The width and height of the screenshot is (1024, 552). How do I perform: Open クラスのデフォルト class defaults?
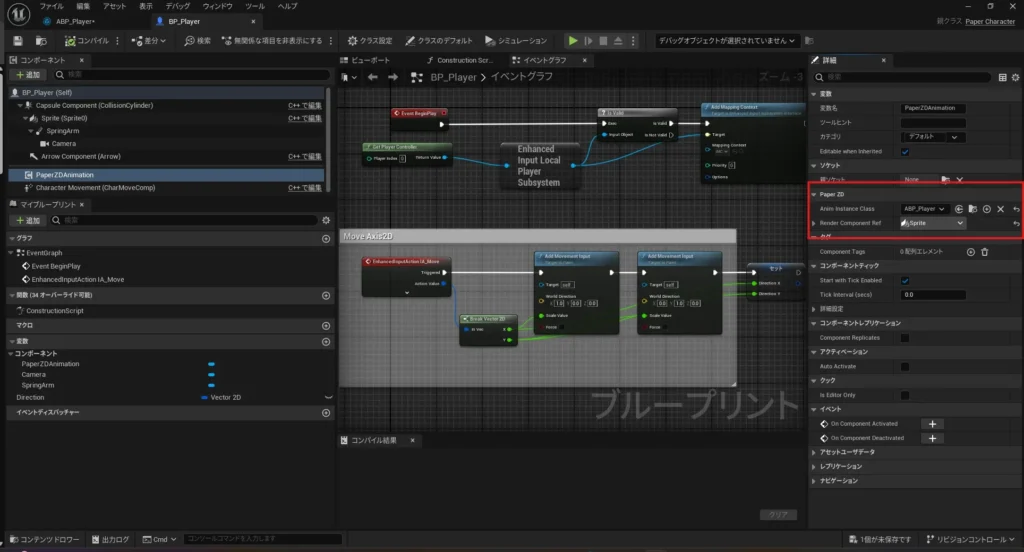coord(439,41)
